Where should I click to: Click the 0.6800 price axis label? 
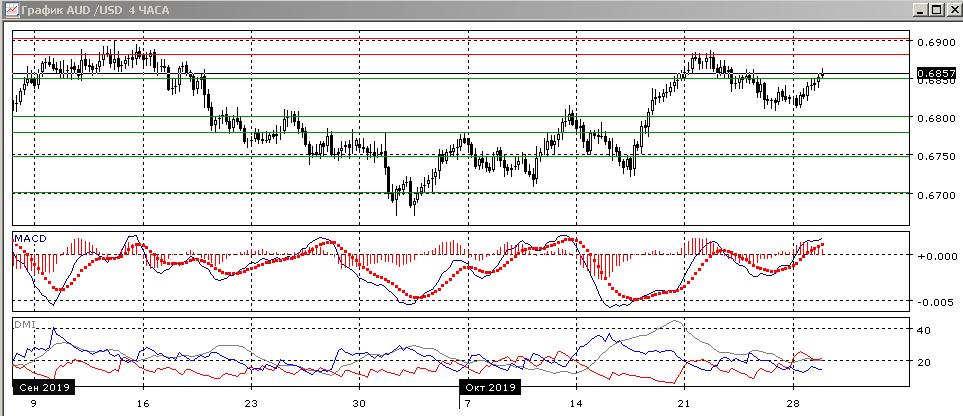pyautogui.click(x=934, y=118)
